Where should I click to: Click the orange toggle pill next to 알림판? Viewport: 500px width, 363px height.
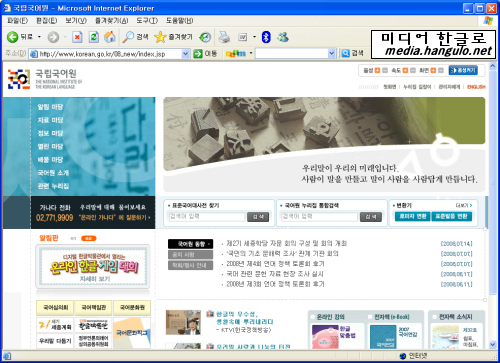(89, 238)
